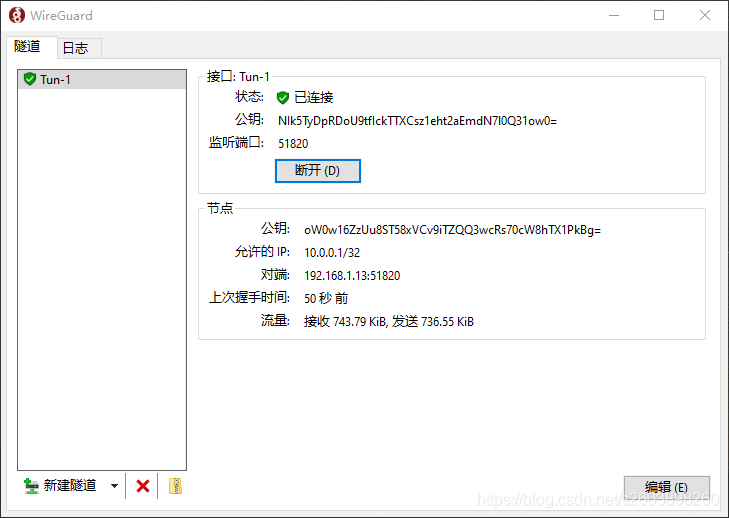Screen dimensions: 729x518
Task: Close the WireGuard window
Action: pos(705,15)
